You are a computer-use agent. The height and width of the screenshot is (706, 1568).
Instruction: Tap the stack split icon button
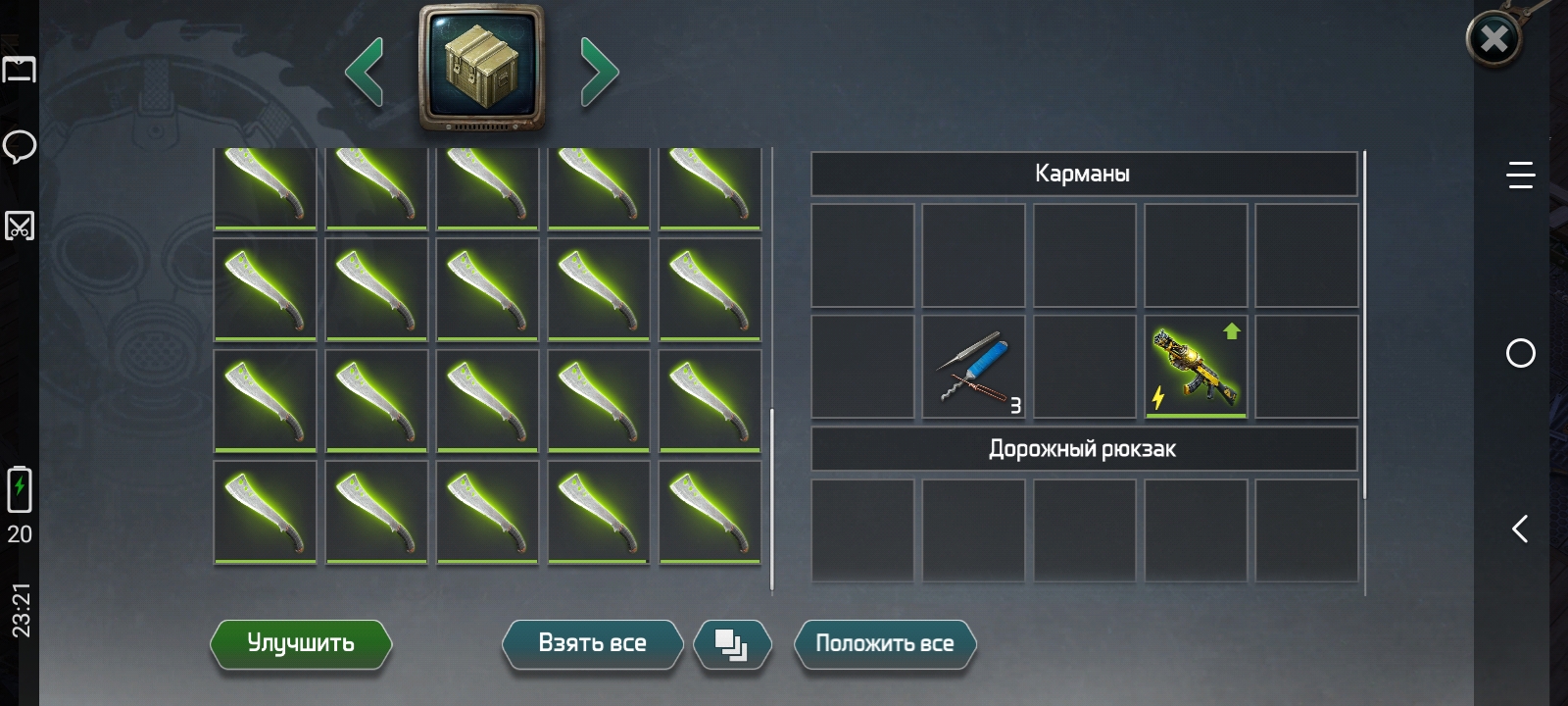(x=732, y=644)
